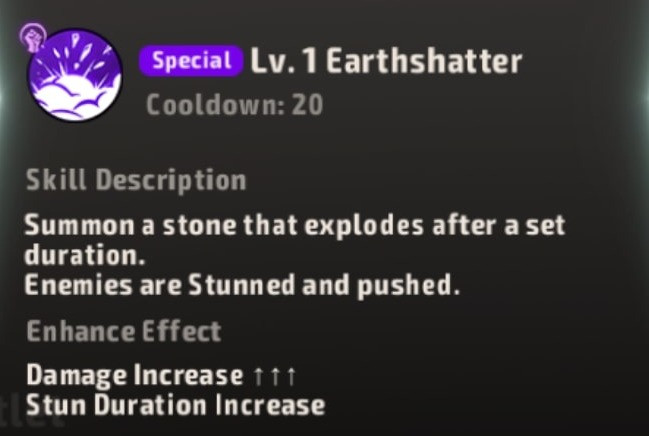649x436 pixels.
Task: Click the first up arrow after Damage Increase
Action: point(258,376)
